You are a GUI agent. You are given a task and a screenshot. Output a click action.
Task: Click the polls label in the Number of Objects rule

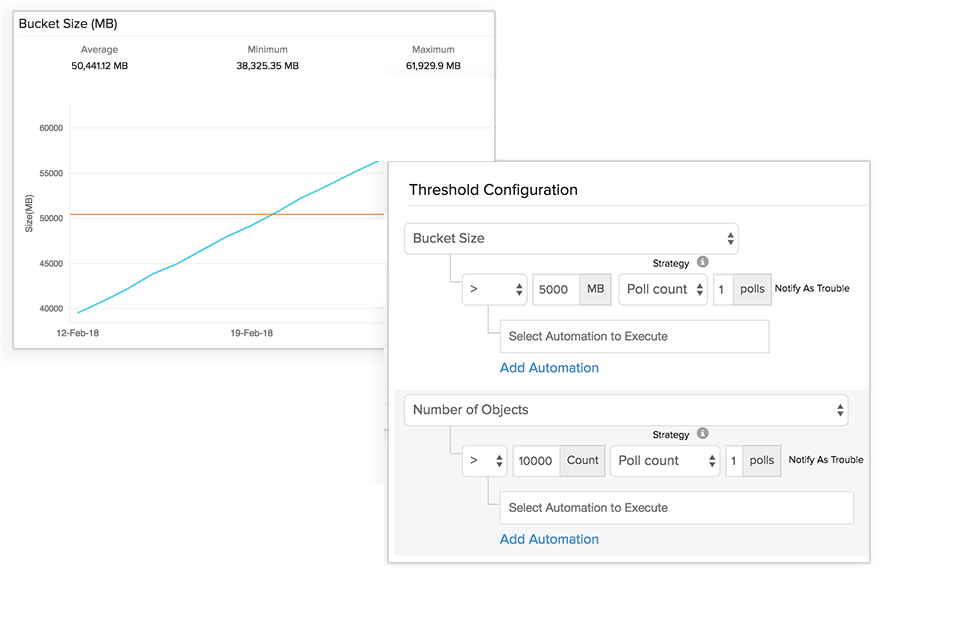763,460
